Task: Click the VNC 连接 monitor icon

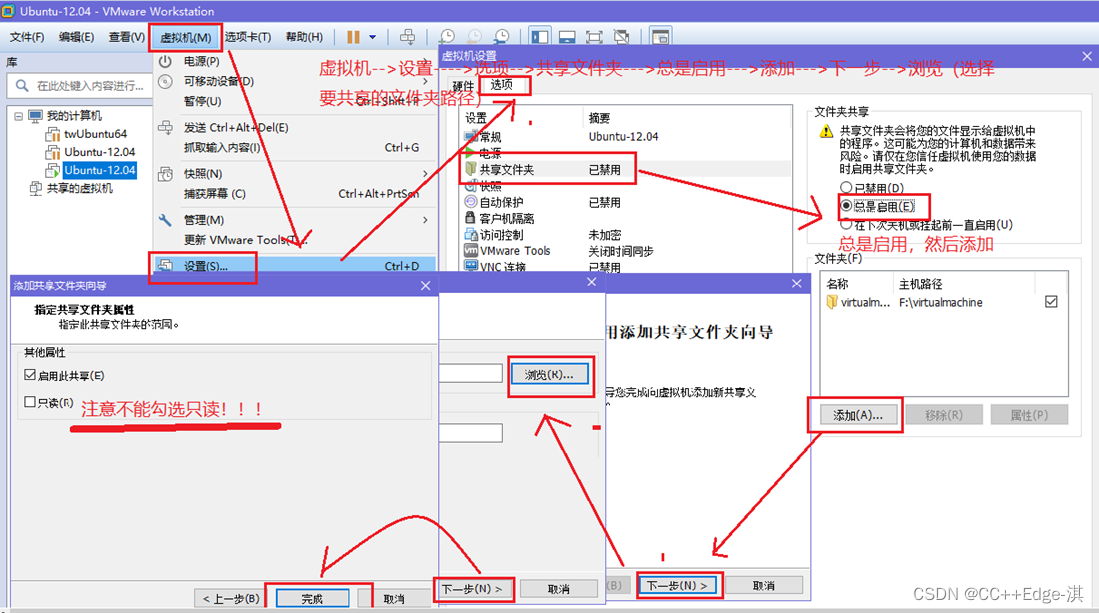Action: pos(471,266)
